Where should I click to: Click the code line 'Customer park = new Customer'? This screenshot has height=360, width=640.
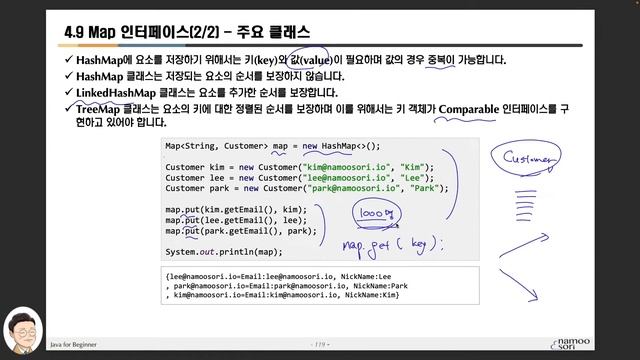pos(307,189)
